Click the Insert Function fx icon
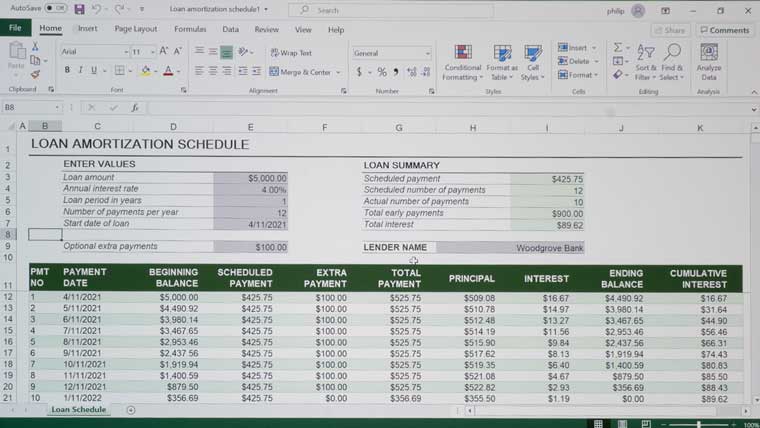Image resolution: width=760 pixels, height=428 pixels. pos(133,107)
